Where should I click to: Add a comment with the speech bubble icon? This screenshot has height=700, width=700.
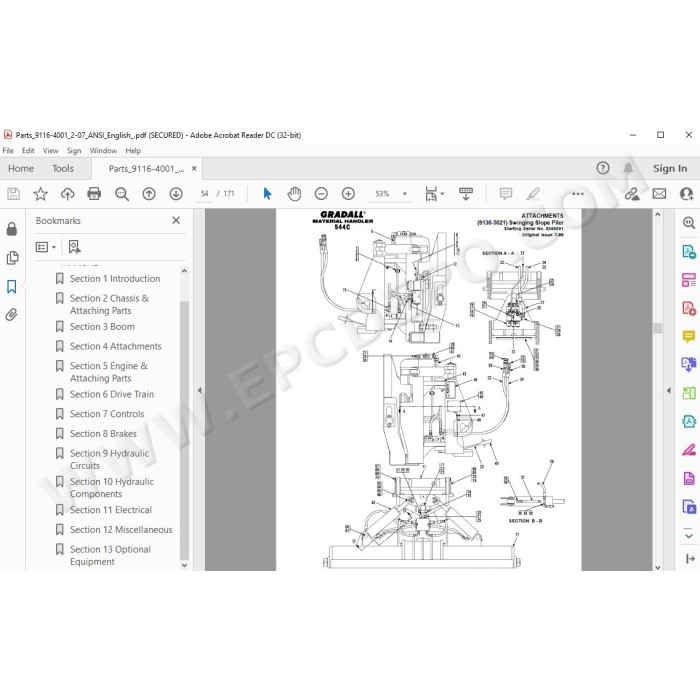coord(506,194)
